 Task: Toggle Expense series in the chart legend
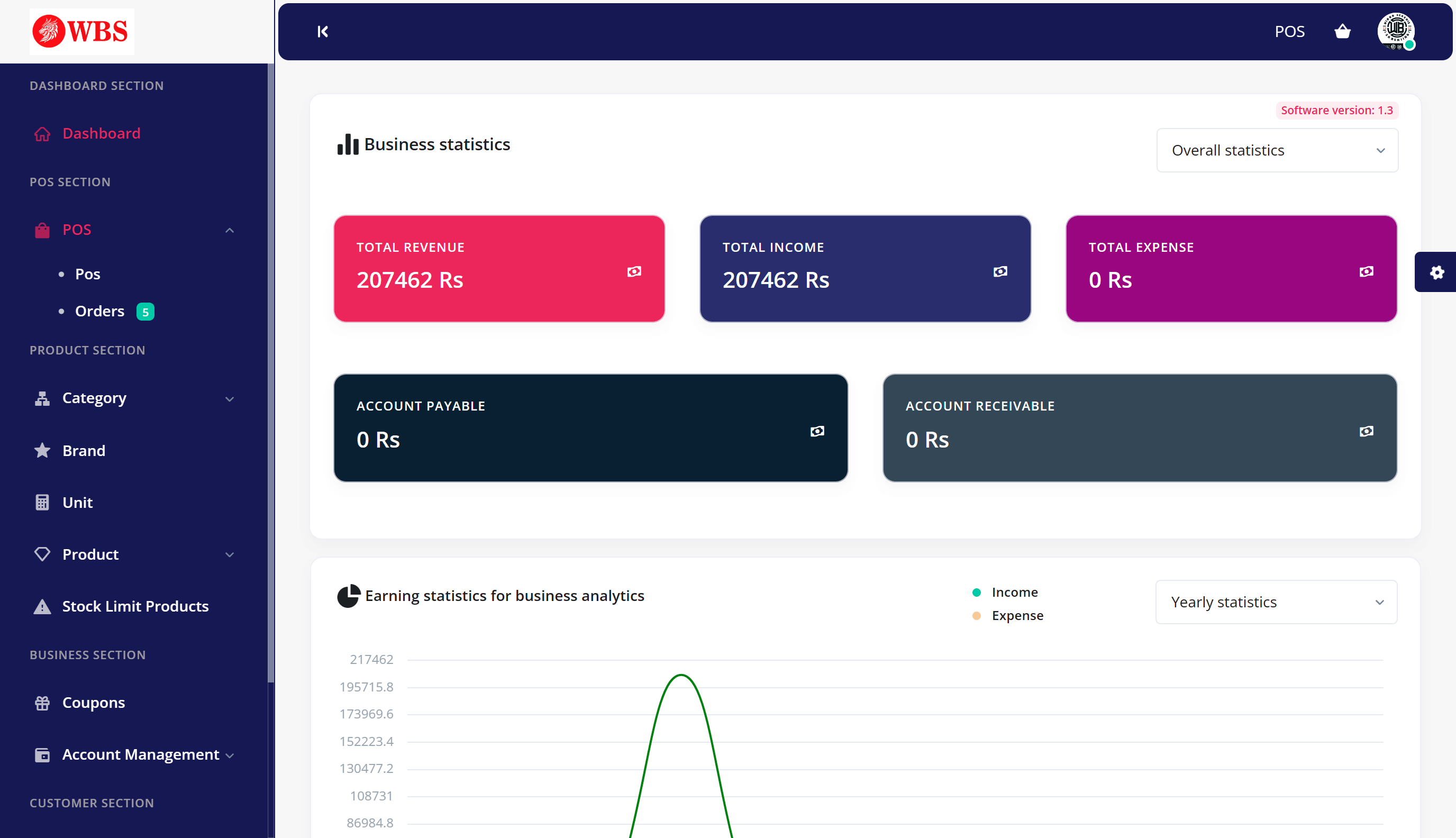point(1016,615)
